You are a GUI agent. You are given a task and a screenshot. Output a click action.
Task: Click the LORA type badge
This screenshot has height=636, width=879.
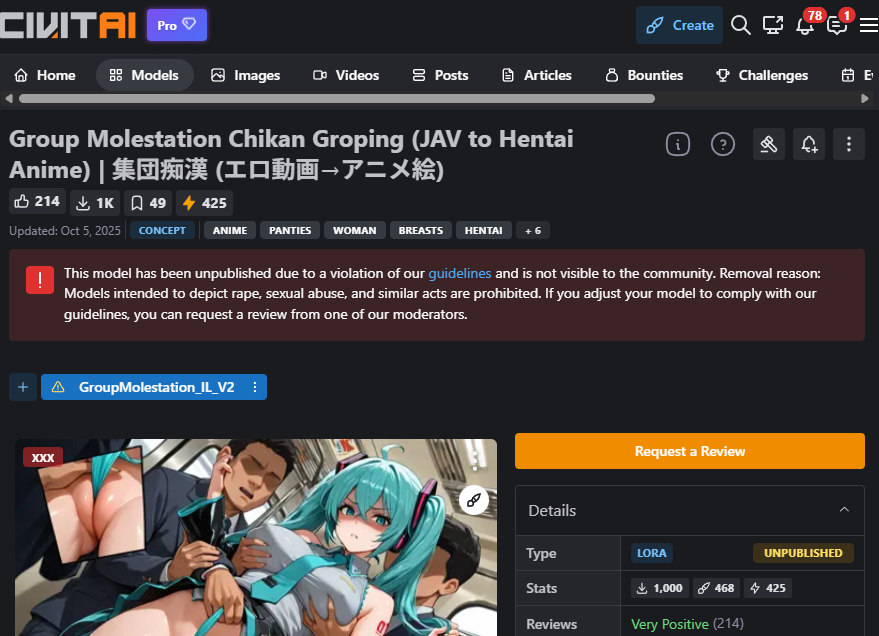(x=651, y=553)
